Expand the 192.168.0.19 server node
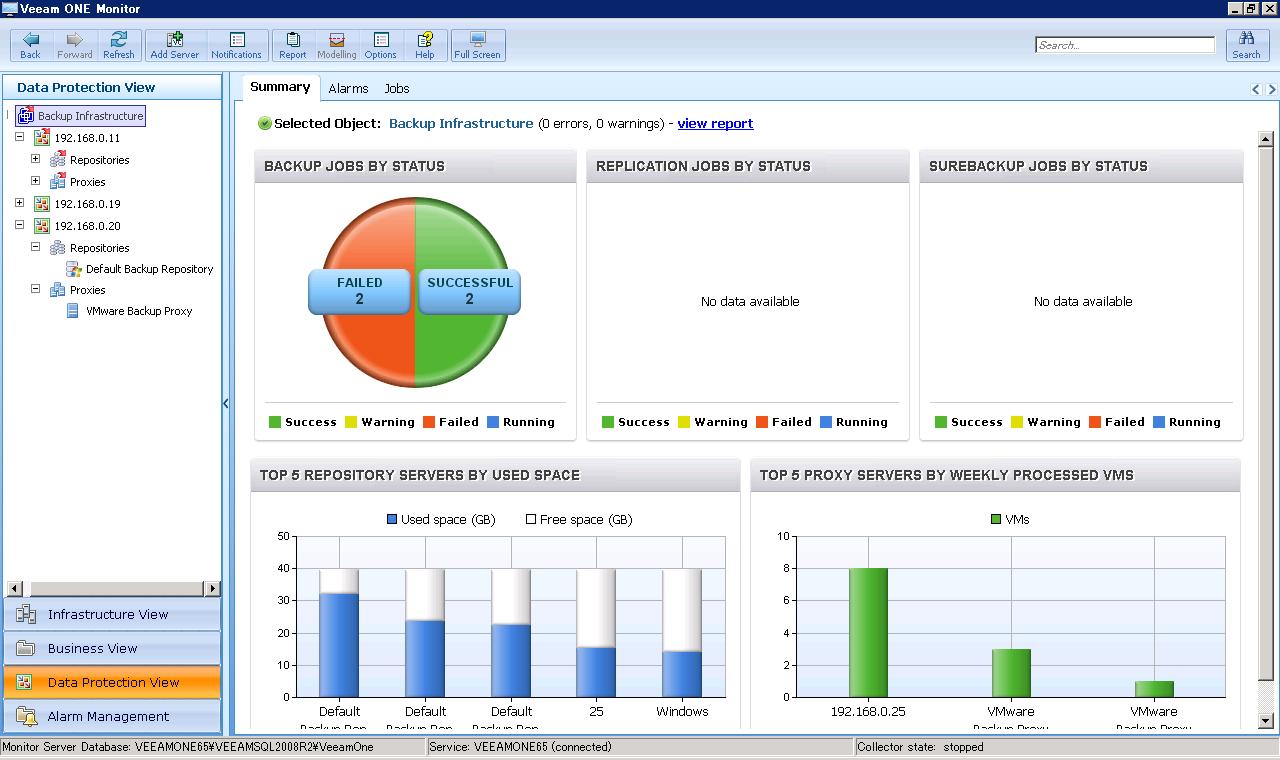 (19, 203)
